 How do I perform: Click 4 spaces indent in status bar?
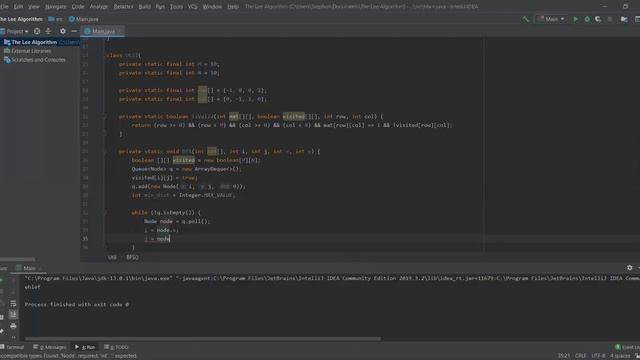coord(620,356)
